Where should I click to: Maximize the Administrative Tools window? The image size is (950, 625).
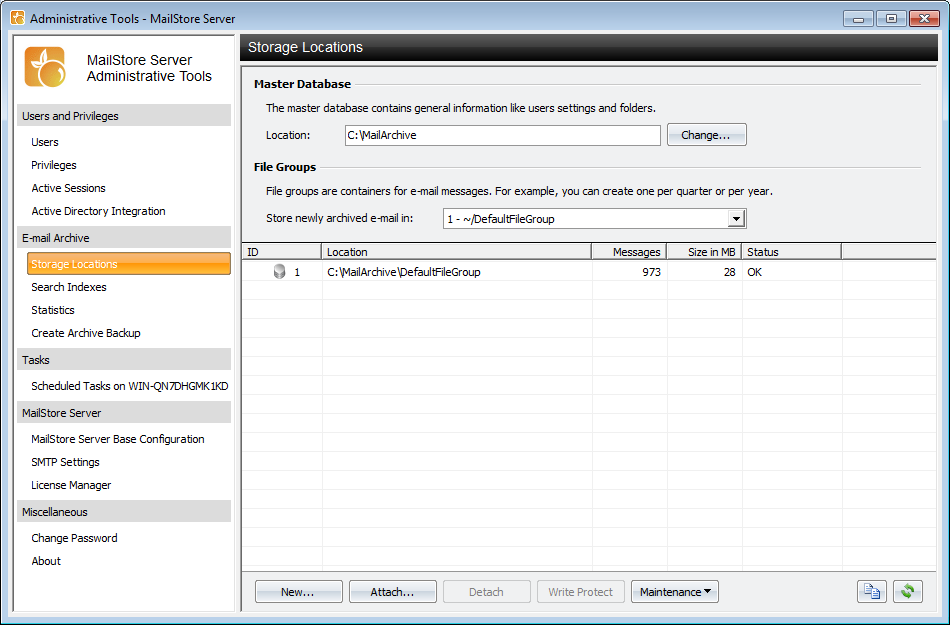[x=891, y=19]
